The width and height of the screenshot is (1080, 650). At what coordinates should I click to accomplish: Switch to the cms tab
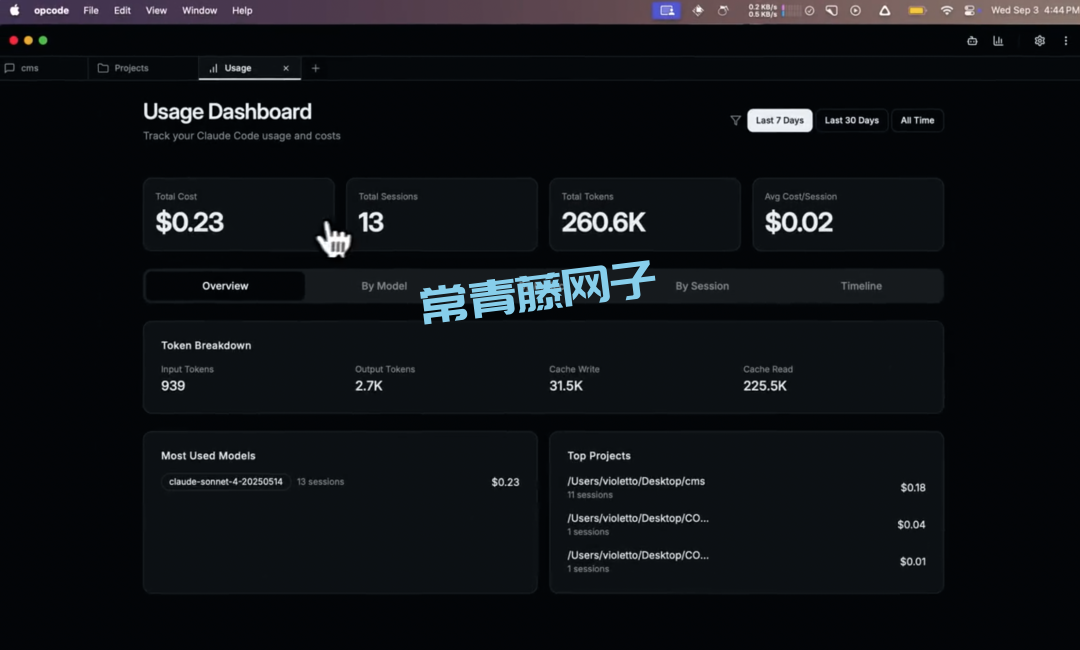[x=30, y=68]
